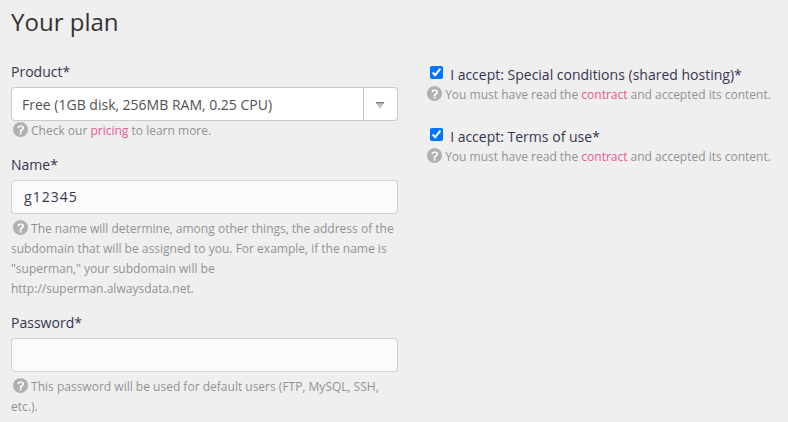Click the "Your plan" heading
This screenshot has width=788, height=422.
pyautogui.click(x=64, y=23)
